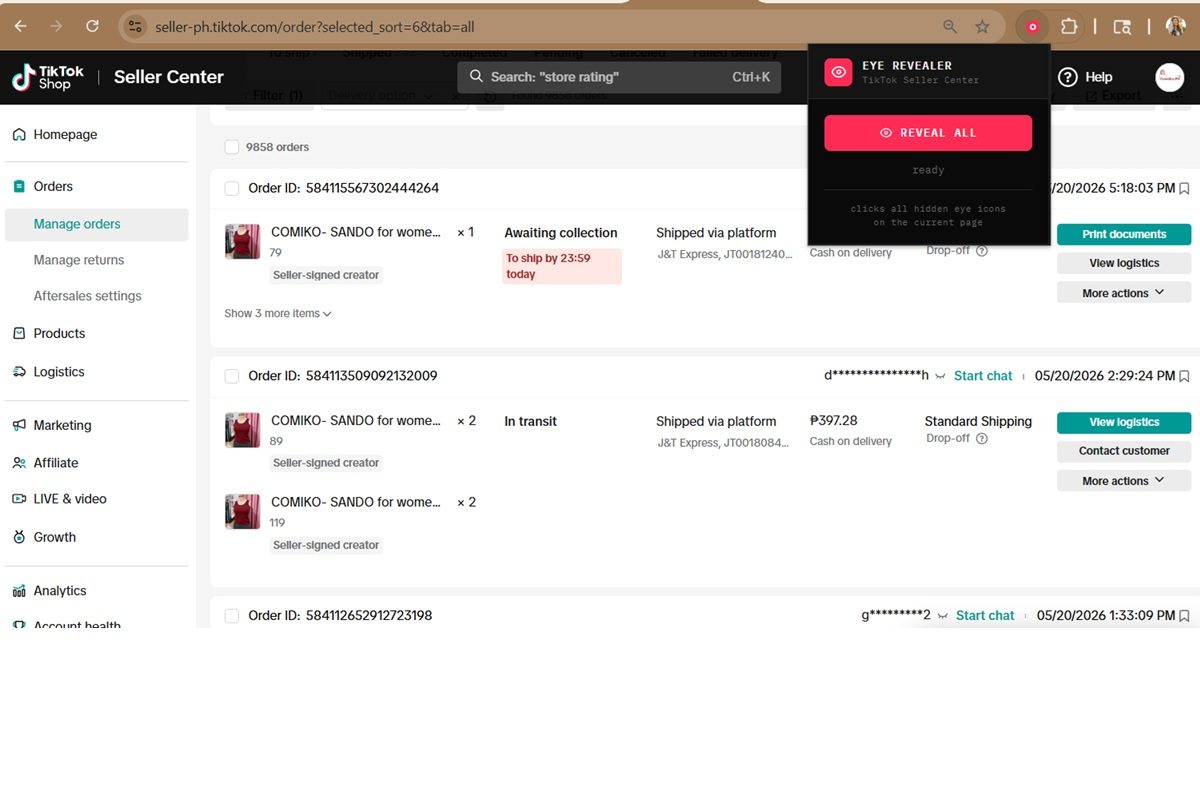Click the REVEAL ALL button
The image size is (1200, 800).
928,133
